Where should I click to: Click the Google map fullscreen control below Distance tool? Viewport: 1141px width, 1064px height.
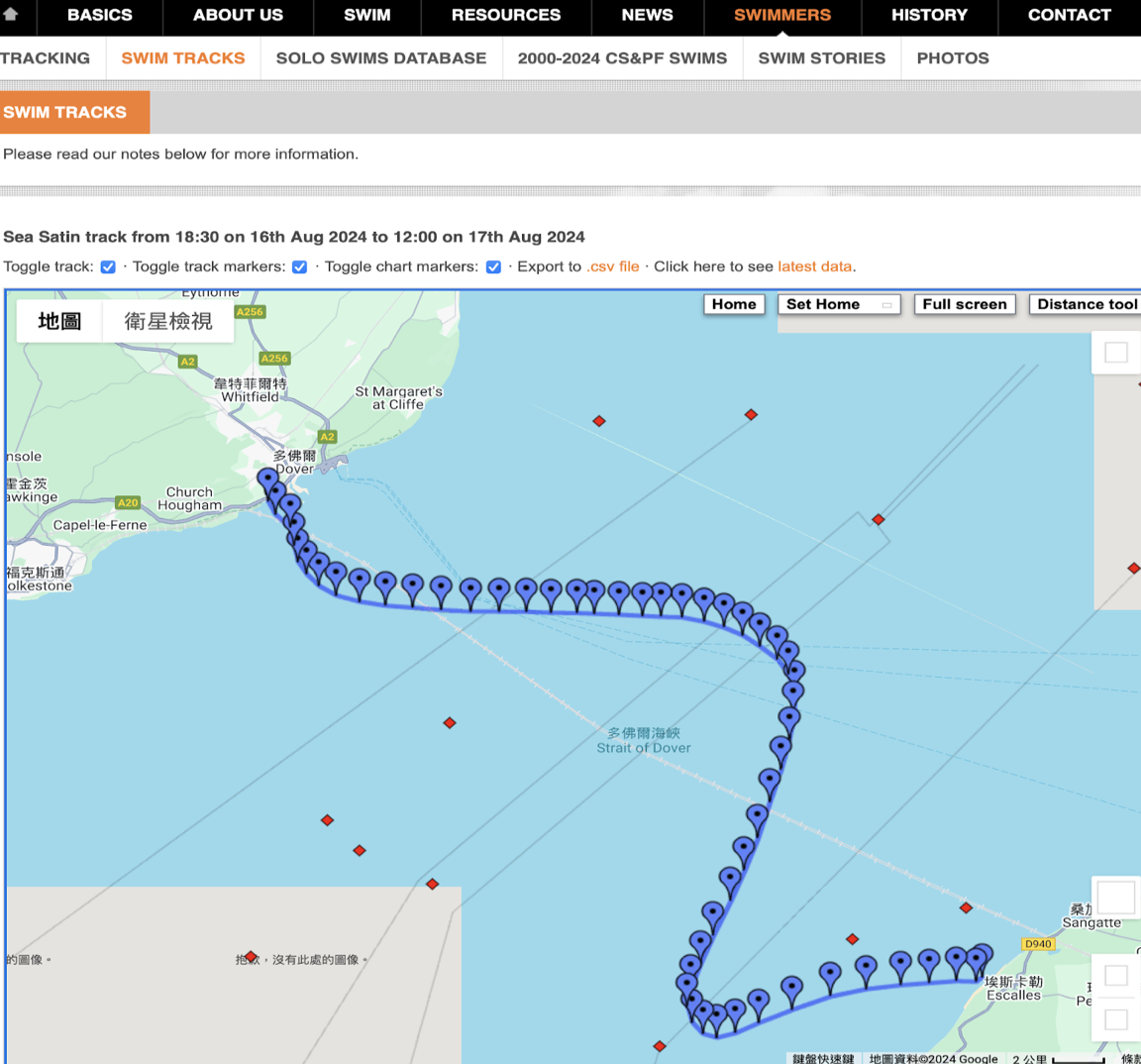[x=1116, y=353]
